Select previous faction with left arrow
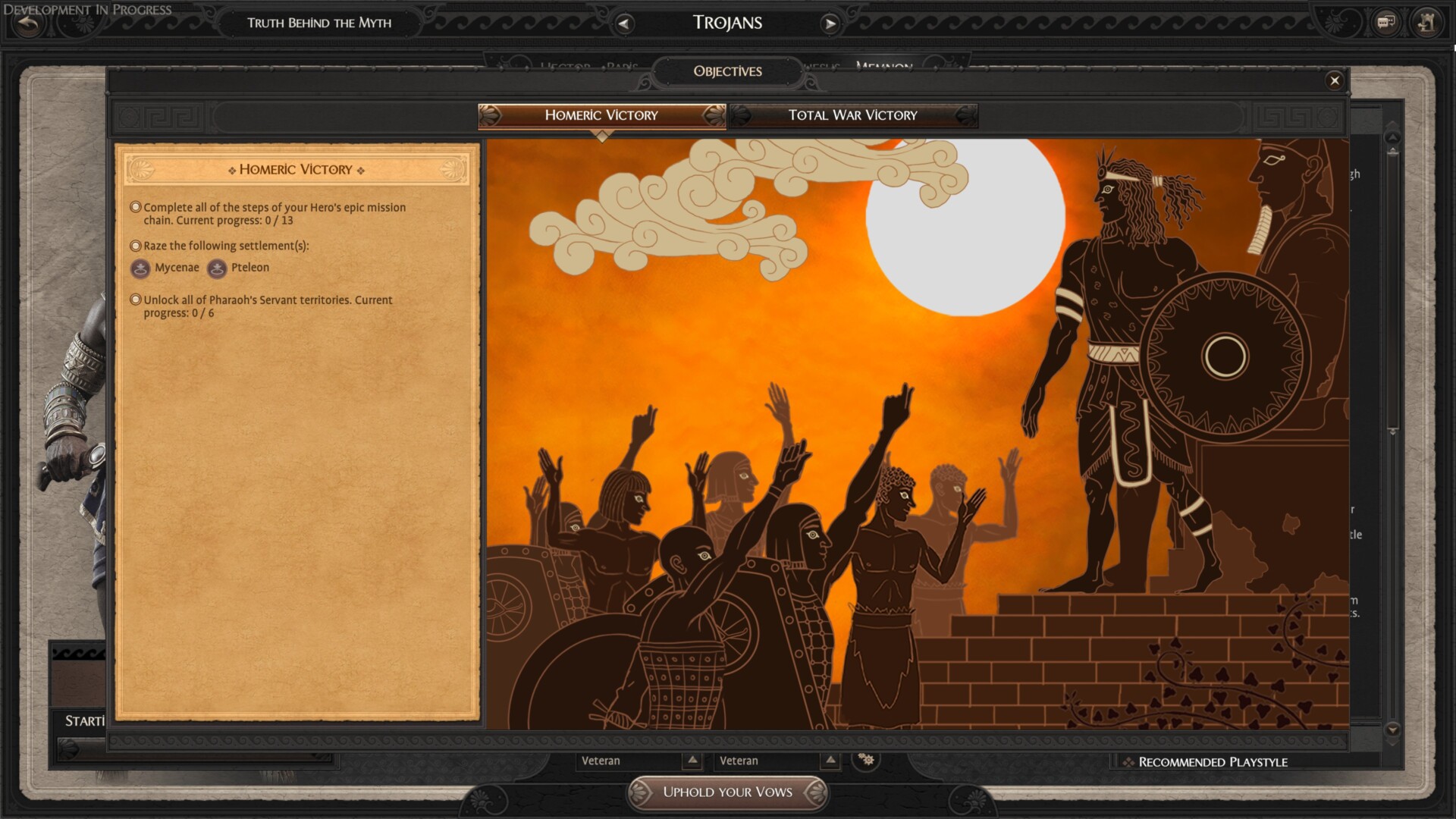Screen dimensions: 1456x819 point(623,24)
